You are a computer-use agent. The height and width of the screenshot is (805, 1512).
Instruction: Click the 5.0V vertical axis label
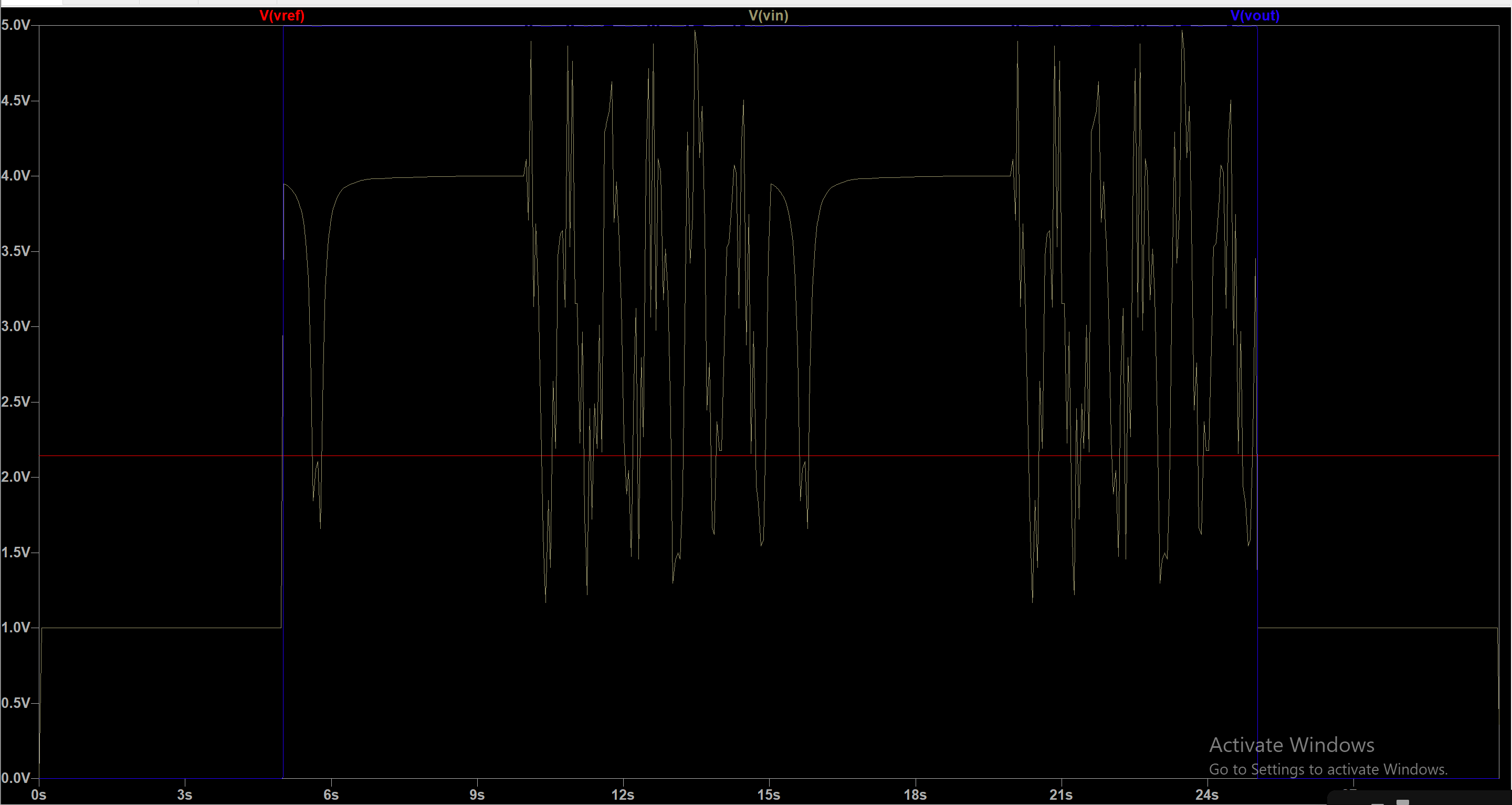pos(15,25)
